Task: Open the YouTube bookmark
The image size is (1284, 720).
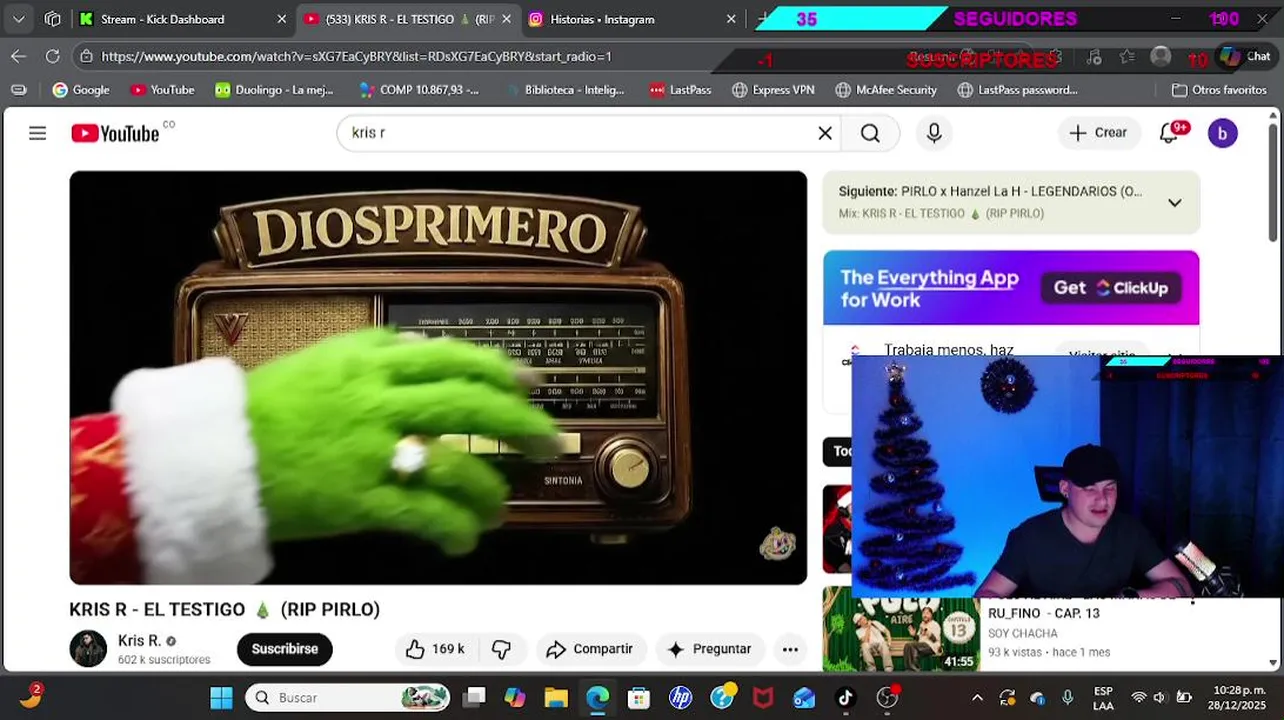Action: pyautogui.click(x=162, y=90)
